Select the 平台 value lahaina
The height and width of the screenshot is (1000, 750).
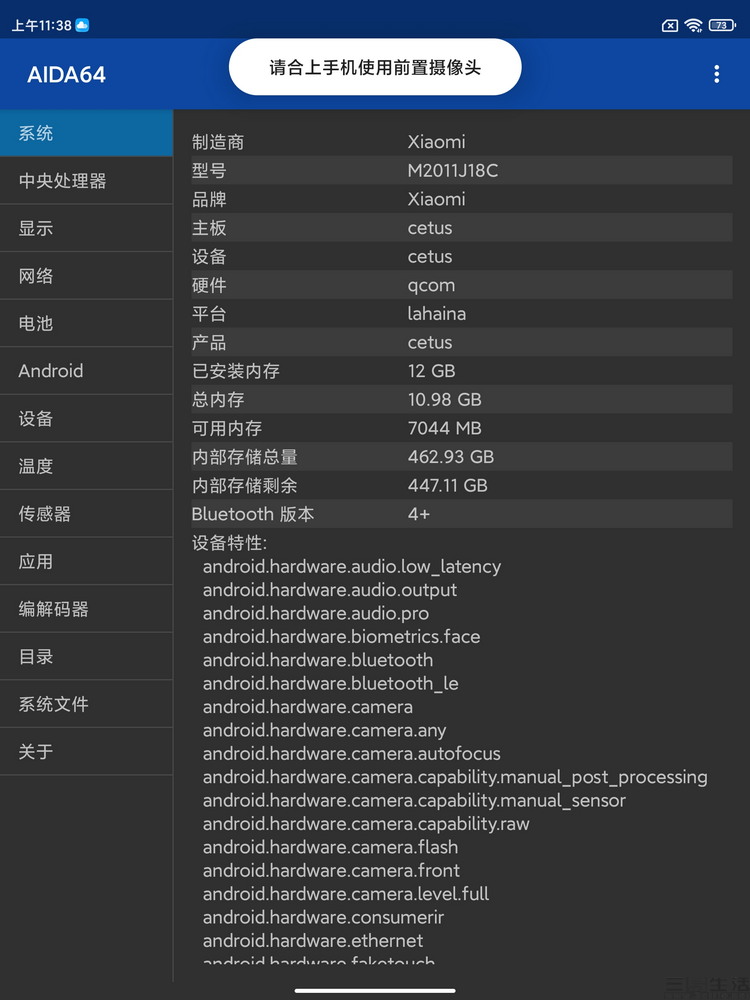(x=437, y=313)
